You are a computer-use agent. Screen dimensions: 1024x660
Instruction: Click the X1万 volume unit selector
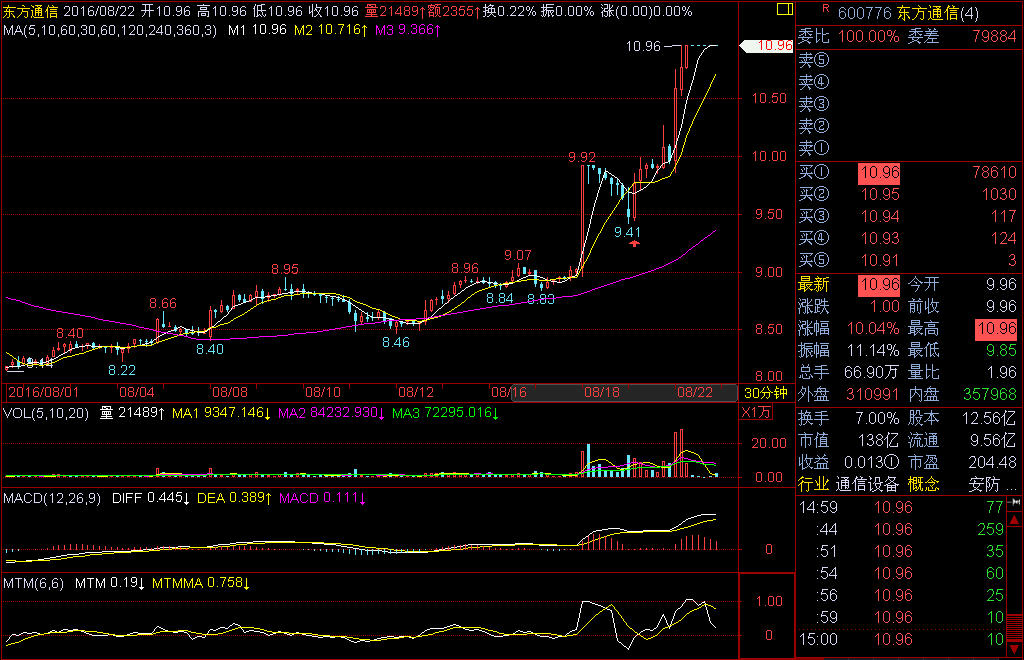pos(756,413)
